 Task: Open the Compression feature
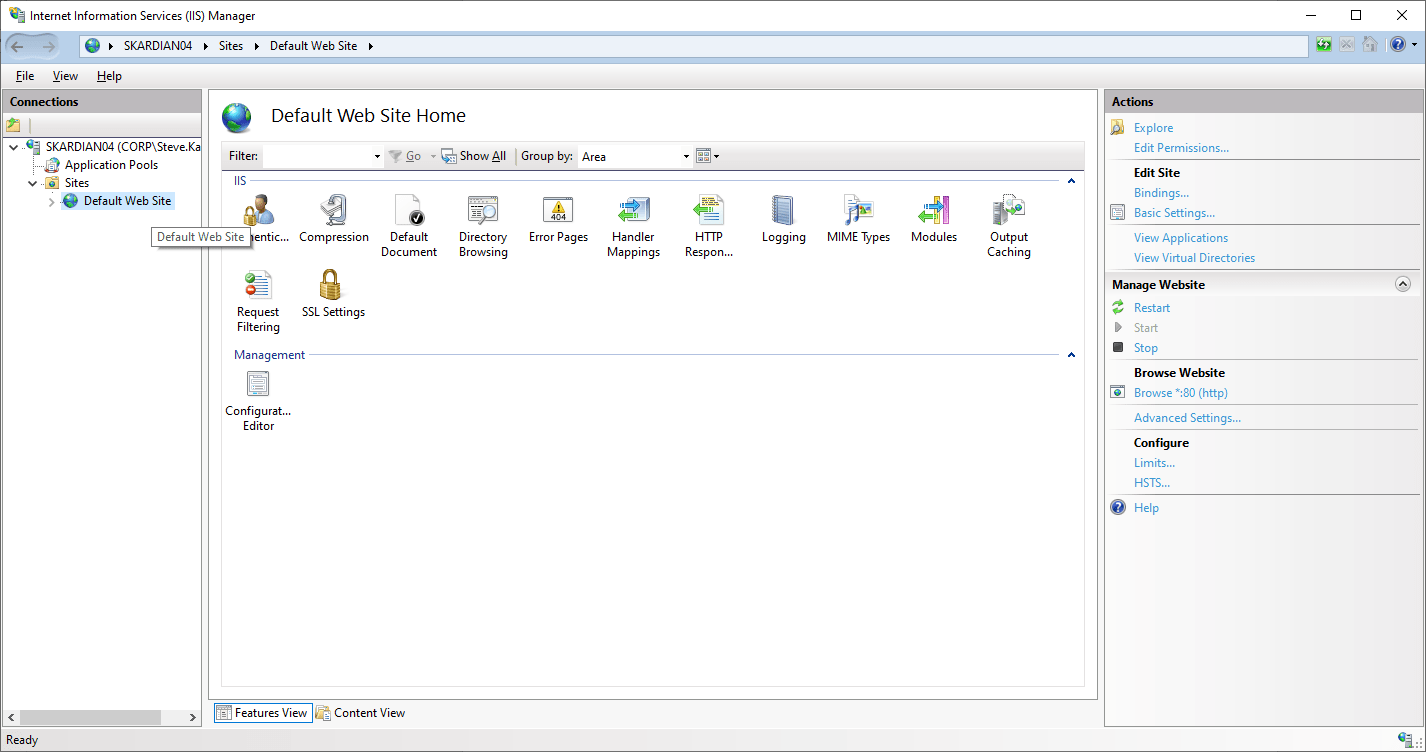(334, 219)
